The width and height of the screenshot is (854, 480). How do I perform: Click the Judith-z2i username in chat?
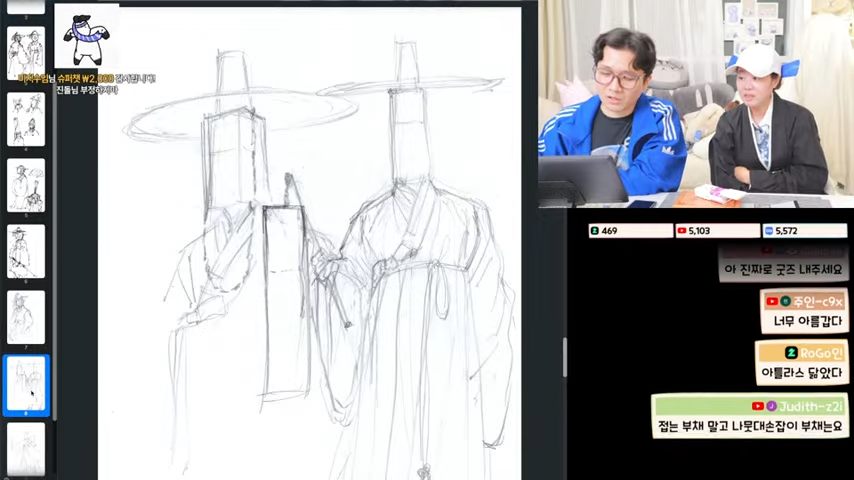coord(810,406)
